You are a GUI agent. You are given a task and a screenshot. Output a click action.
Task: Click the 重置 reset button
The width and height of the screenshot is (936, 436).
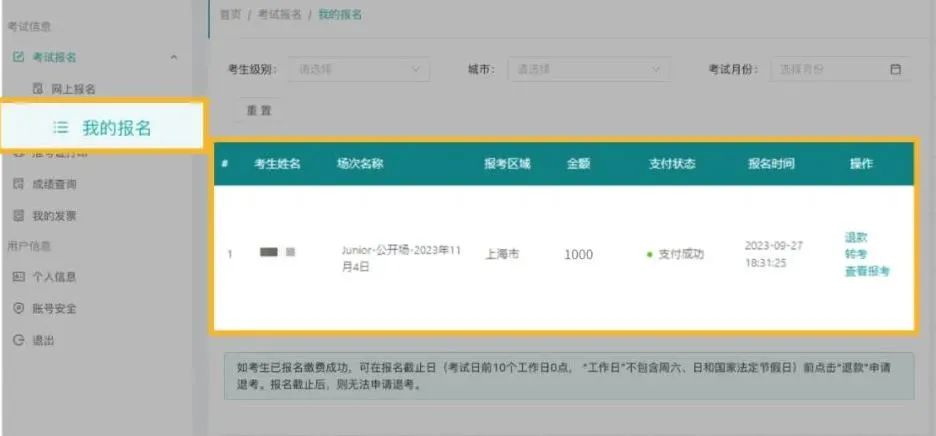(259, 110)
